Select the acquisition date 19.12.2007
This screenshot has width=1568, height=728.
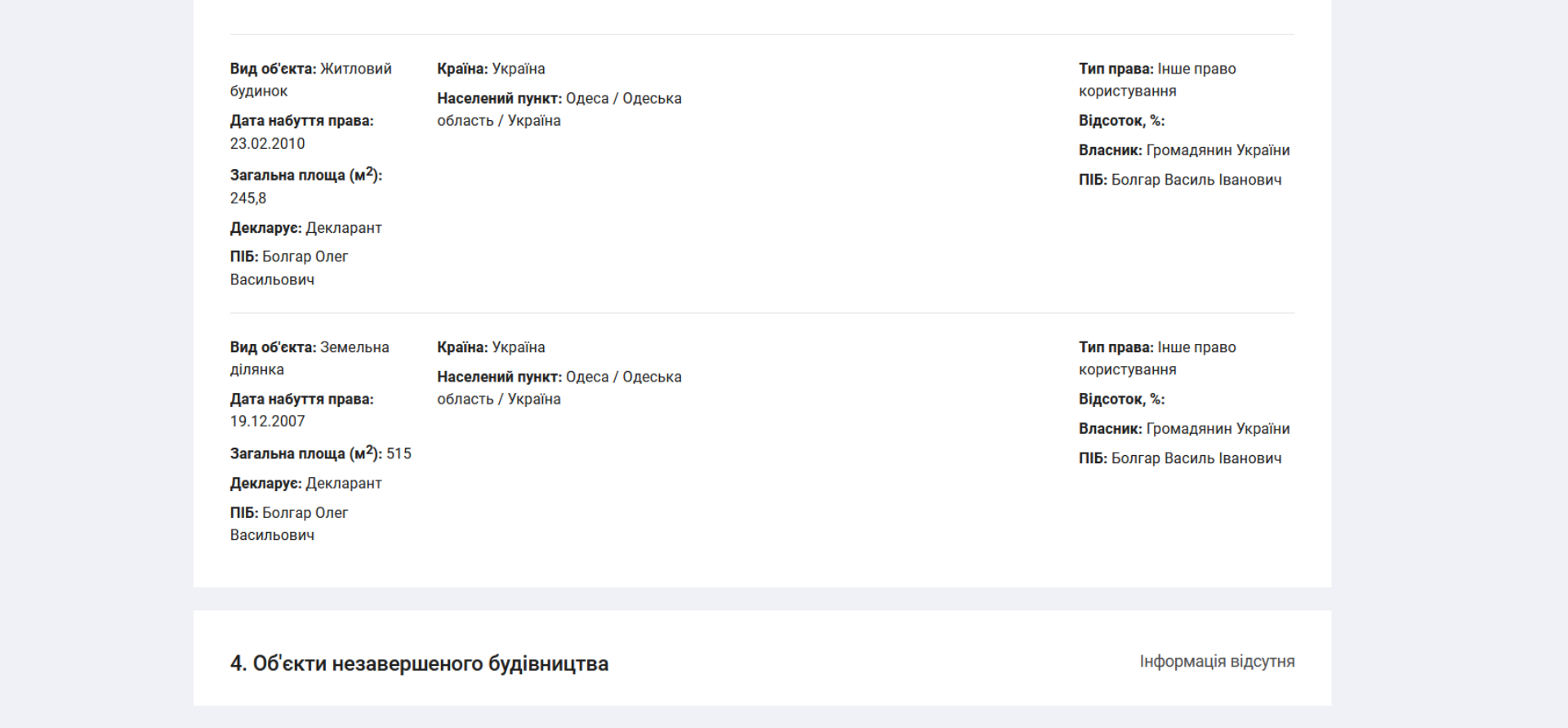pyautogui.click(x=267, y=422)
